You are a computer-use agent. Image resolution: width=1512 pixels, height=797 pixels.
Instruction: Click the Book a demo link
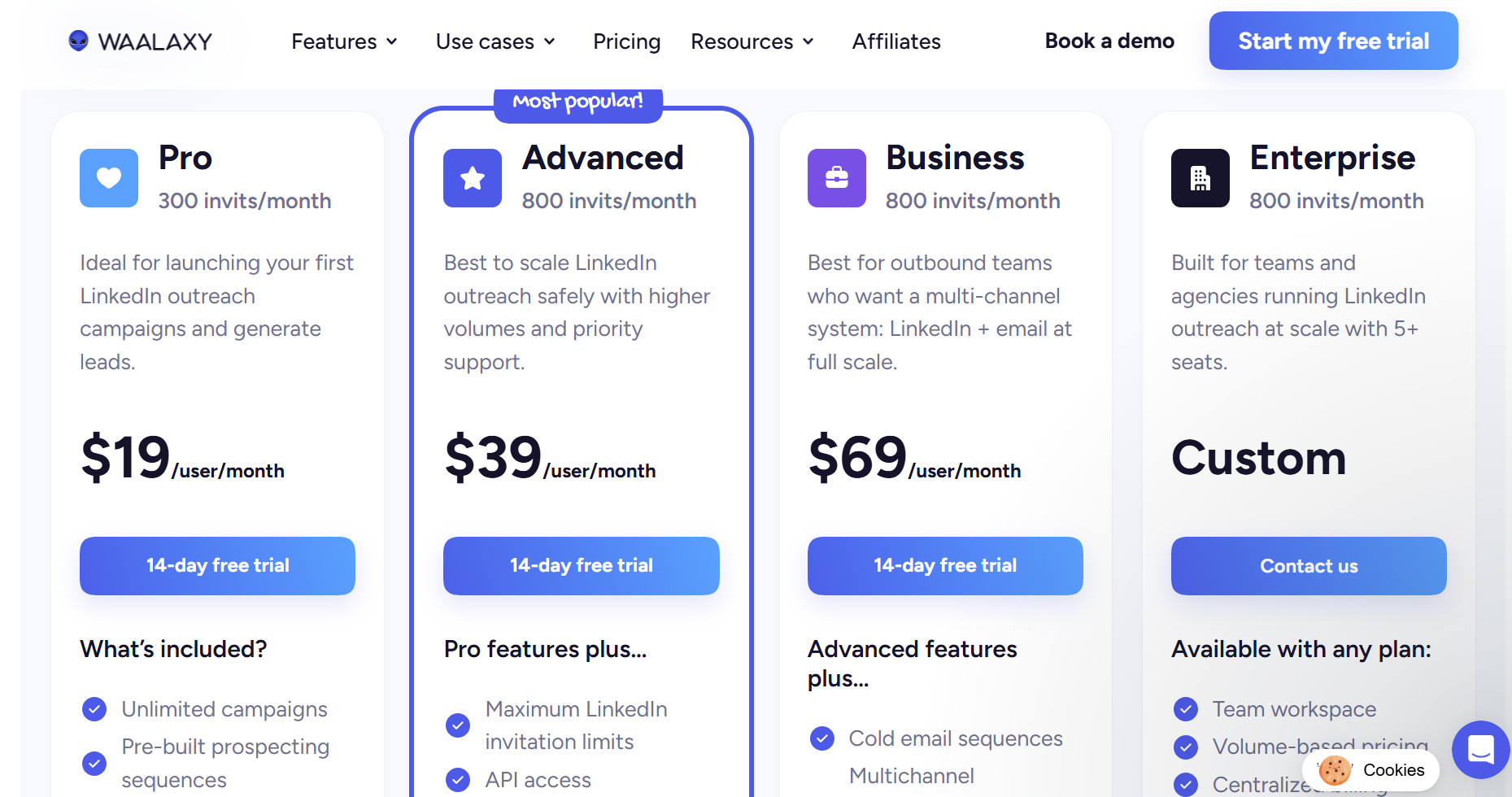click(x=1109, y=41)
